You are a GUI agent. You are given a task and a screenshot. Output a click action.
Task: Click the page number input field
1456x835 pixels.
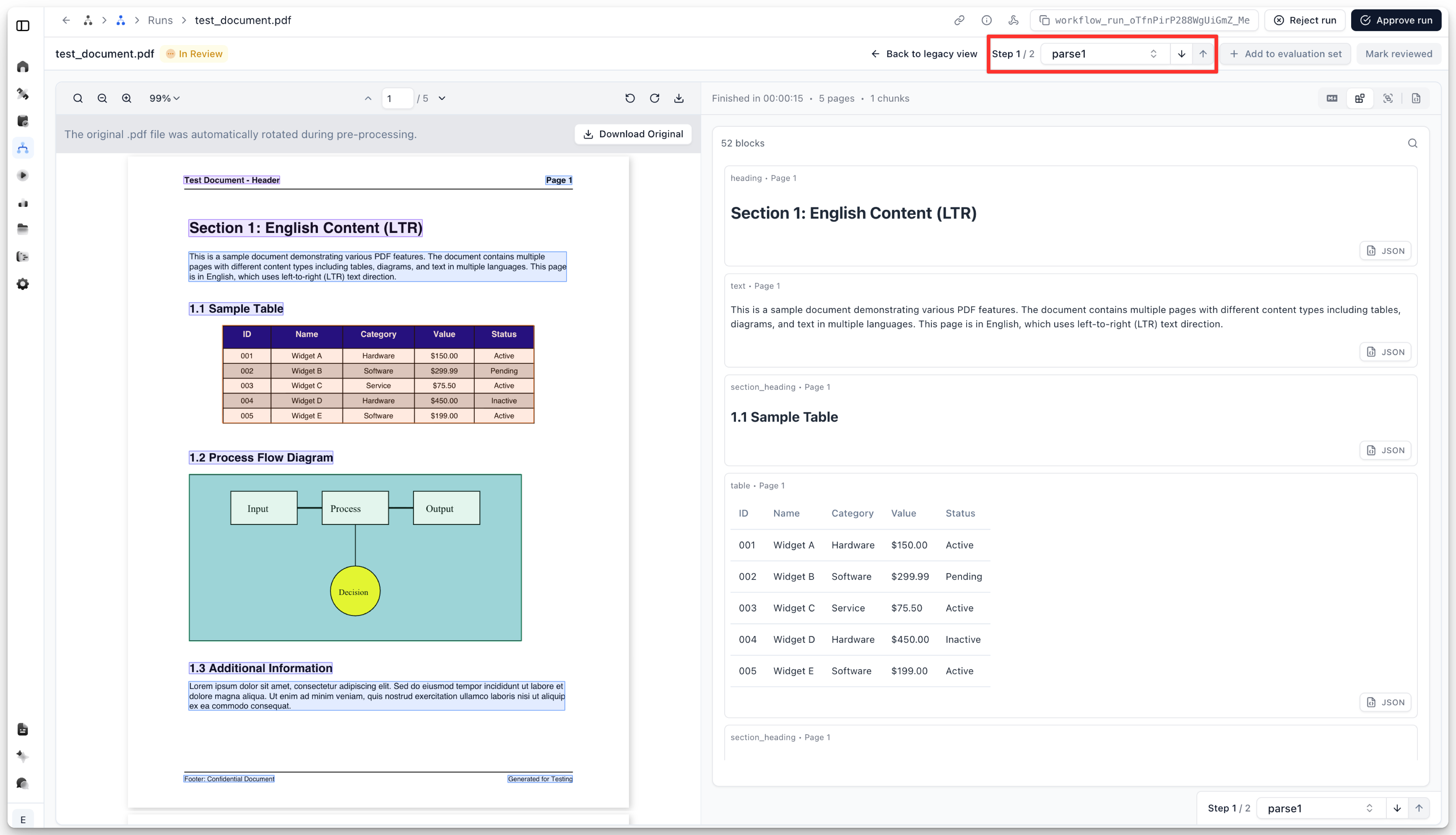click(x=397, y=99)
